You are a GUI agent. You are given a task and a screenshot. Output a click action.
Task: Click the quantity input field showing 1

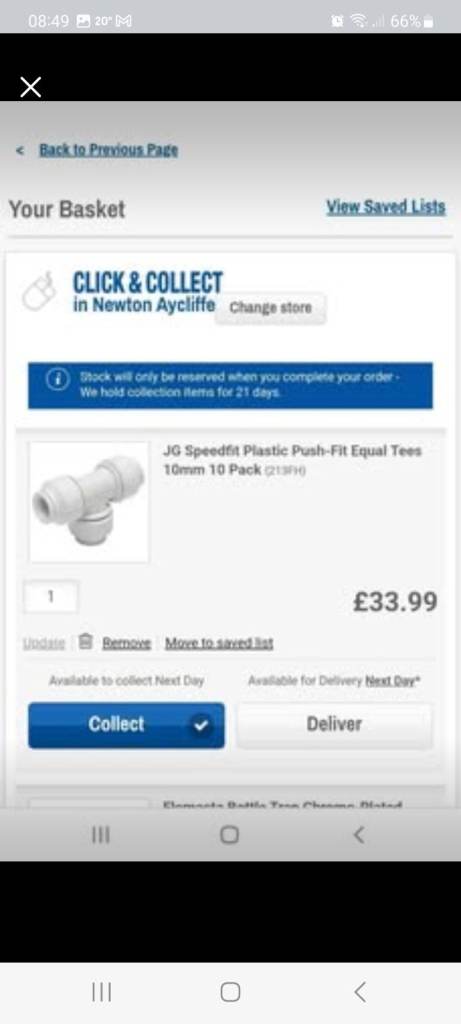(51, 596)
